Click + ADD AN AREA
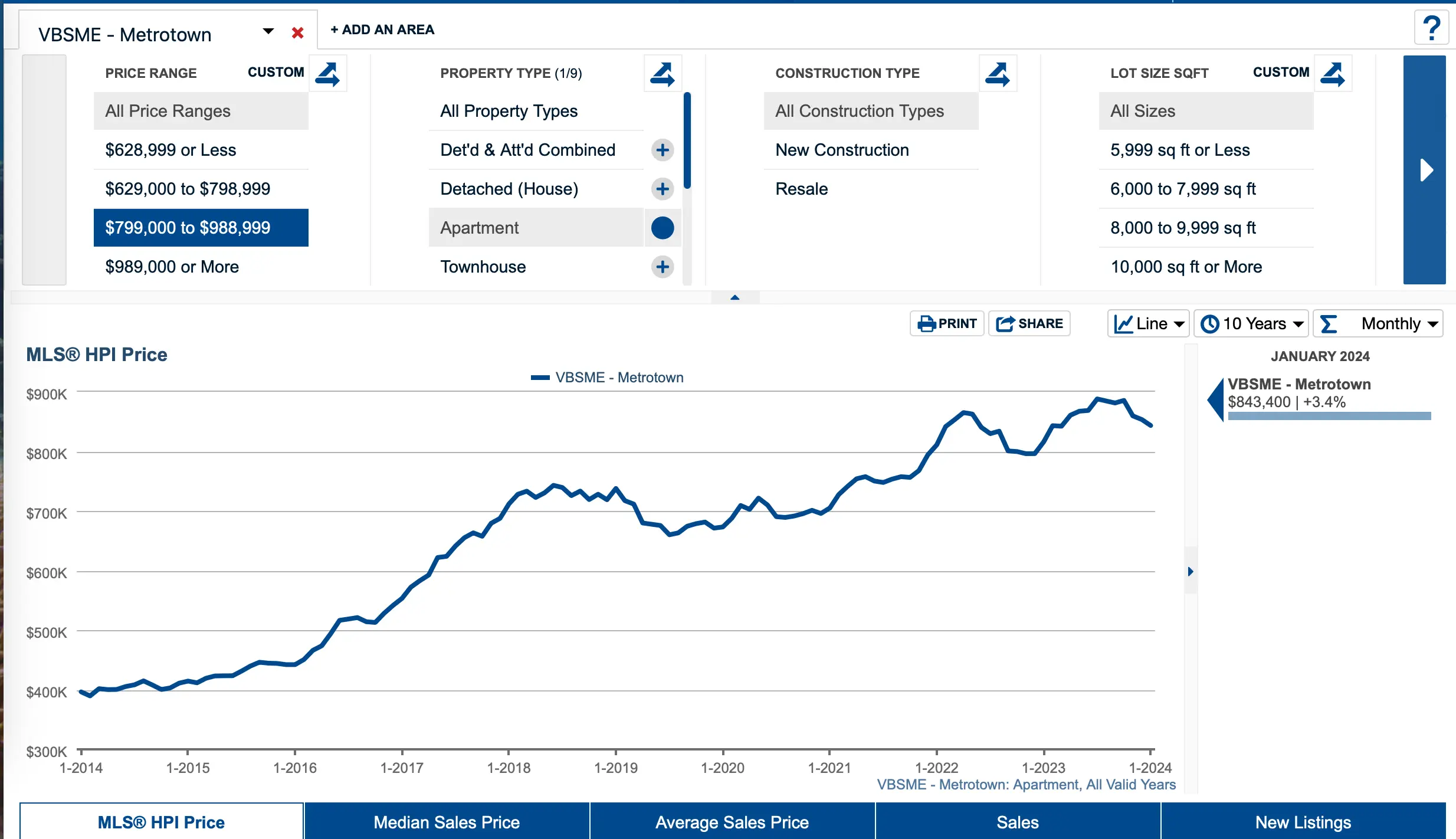The image size is (1456, 839). click(382, 30)
